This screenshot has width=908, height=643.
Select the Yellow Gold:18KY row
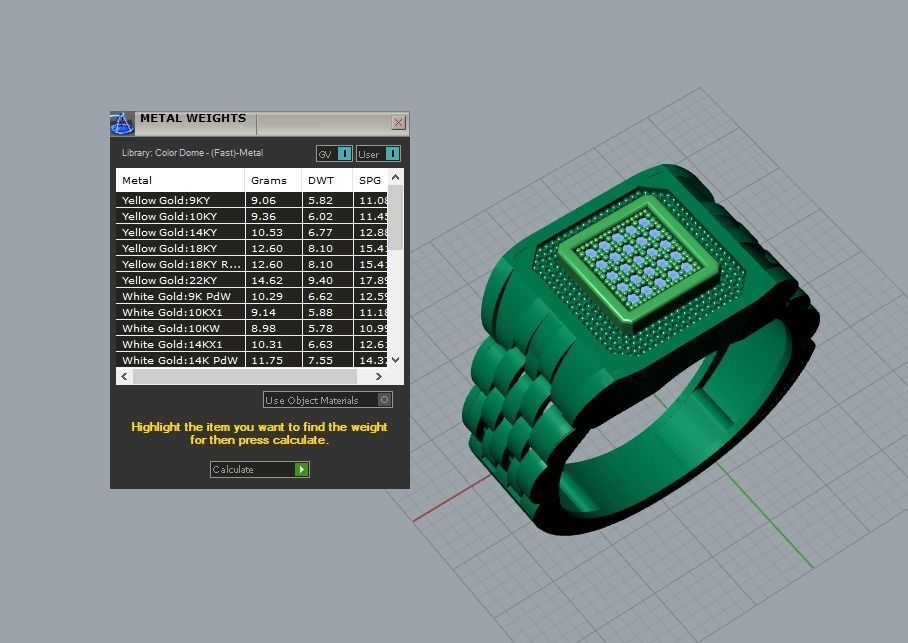(x=251, y=248)
